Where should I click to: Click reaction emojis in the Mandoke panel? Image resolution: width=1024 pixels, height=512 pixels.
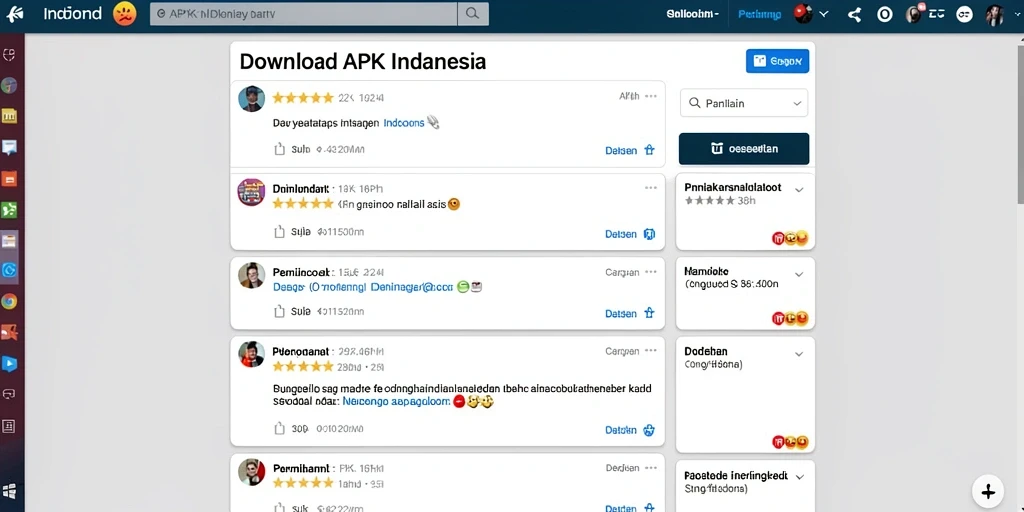point(790,319)
